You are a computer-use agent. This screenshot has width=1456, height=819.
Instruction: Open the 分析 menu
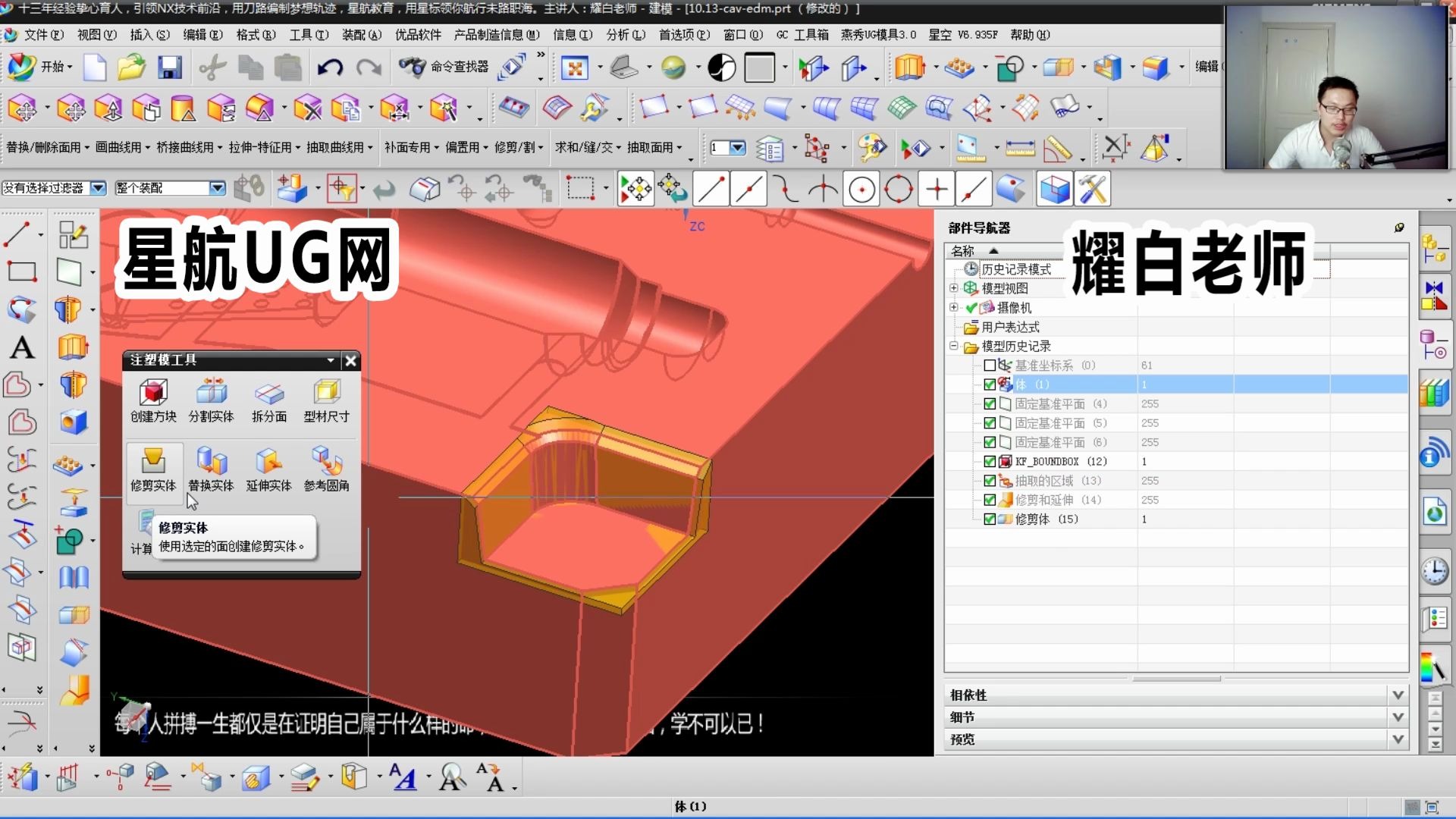click(623, 35)
